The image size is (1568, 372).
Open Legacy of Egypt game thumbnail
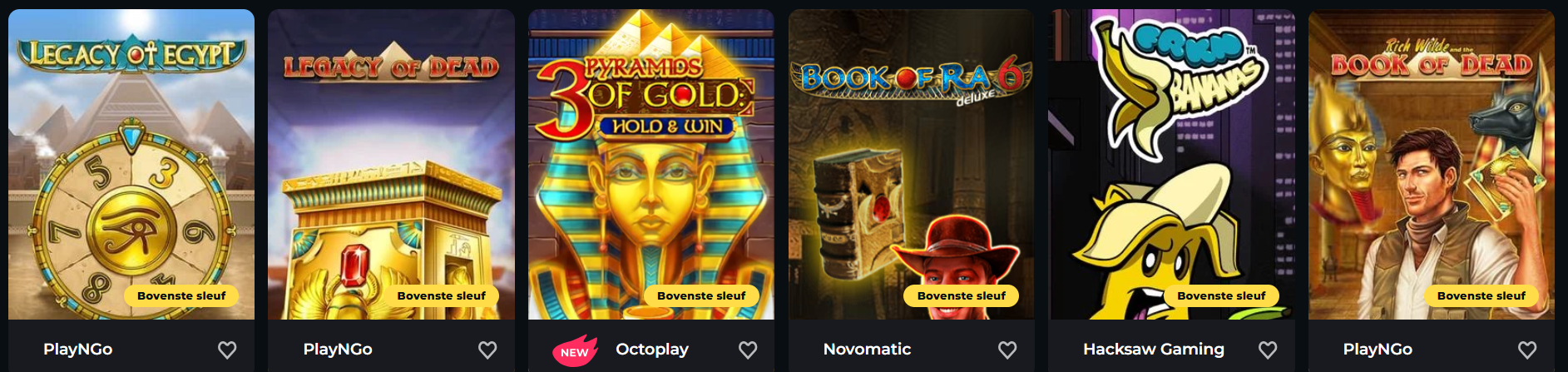coord(131,165)
